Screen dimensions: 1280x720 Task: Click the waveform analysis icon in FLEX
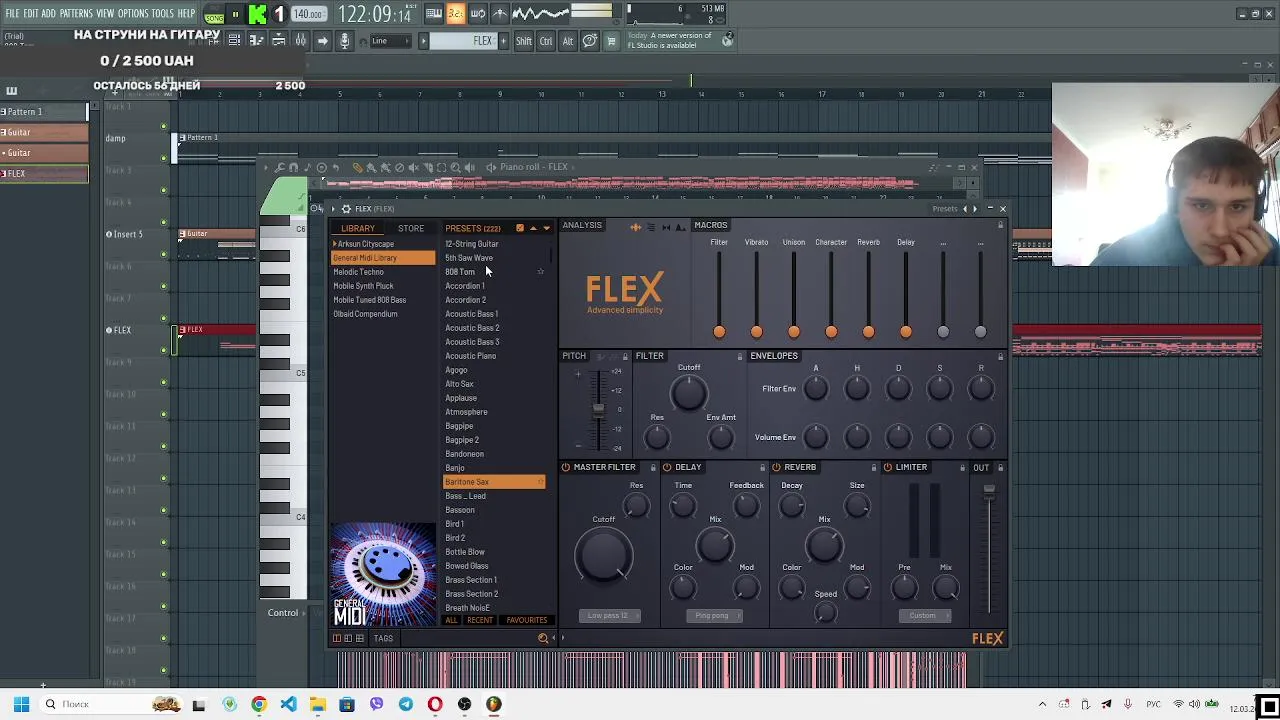coord(635,227)
